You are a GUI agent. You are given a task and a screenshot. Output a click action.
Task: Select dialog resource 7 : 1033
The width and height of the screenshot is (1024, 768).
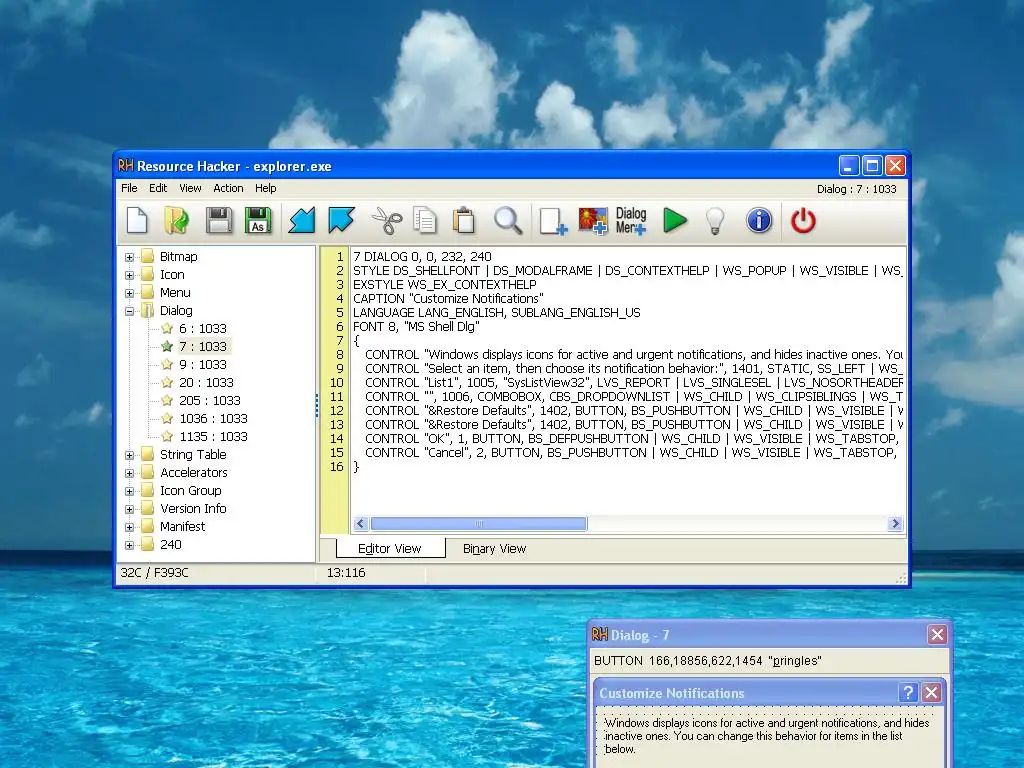tap(202, 346)
